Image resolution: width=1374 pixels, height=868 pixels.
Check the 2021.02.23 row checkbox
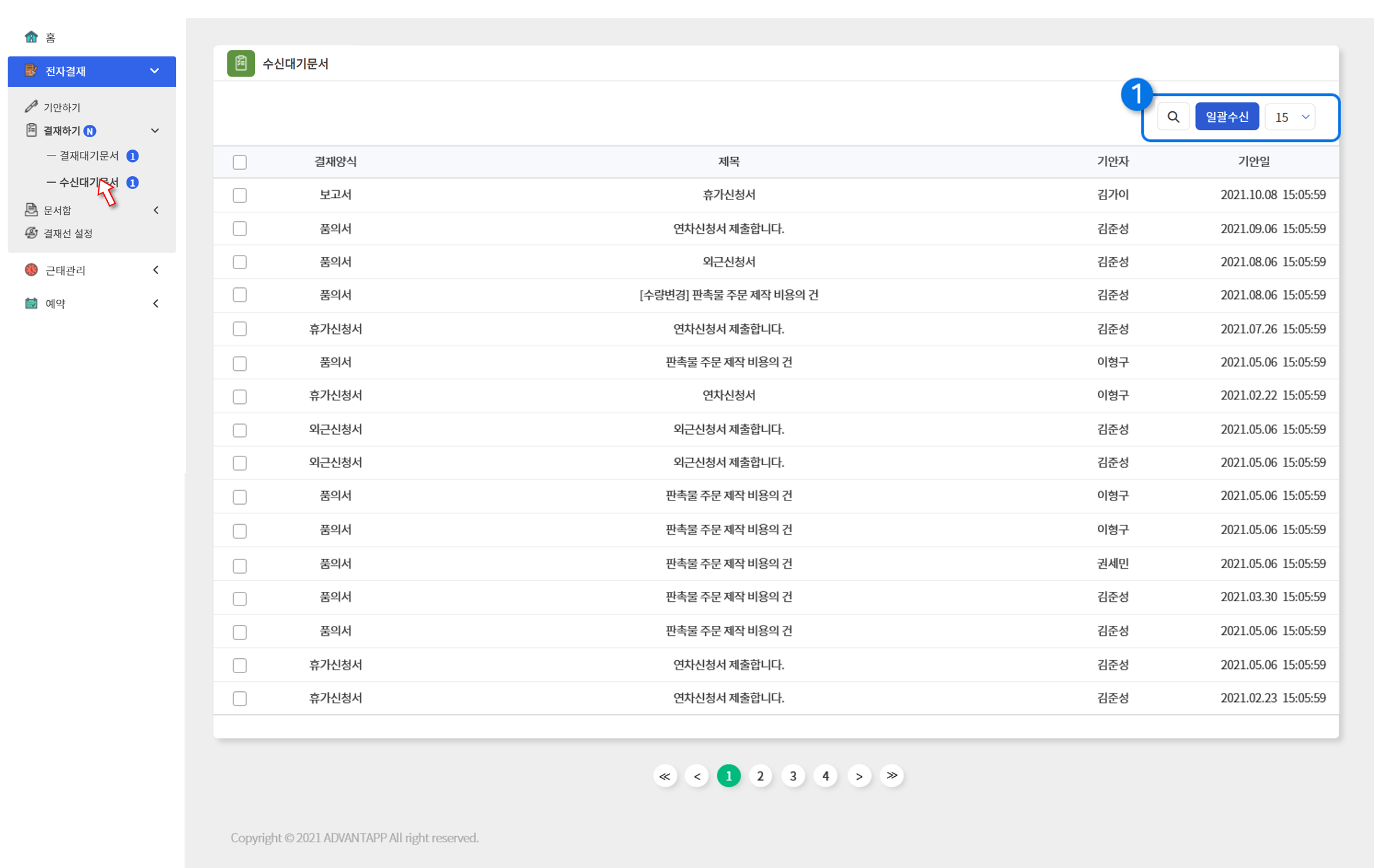tap(240, 698)
